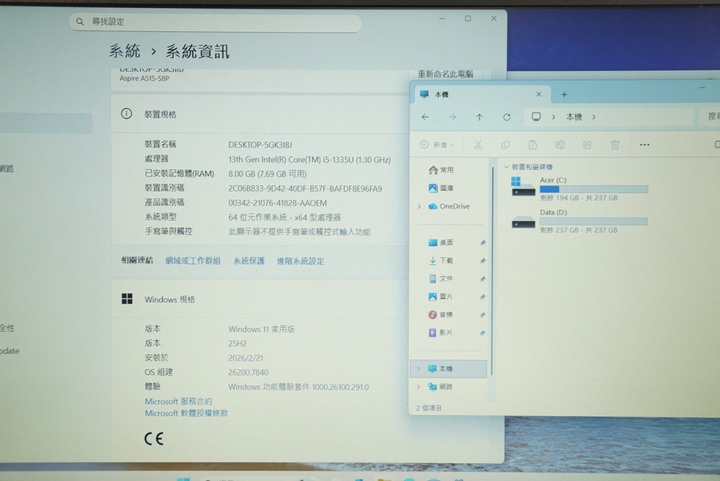The image size is (720, 481).
Task: Go up one folder with the Up arrow
Action: coord(479,117)
